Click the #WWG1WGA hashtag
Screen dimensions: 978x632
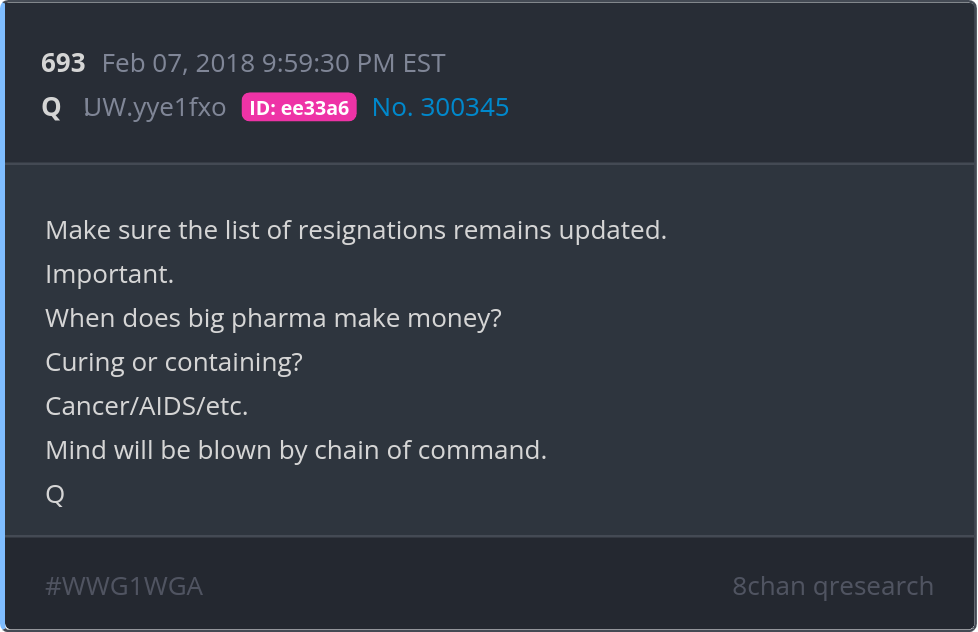click(124, 586)
